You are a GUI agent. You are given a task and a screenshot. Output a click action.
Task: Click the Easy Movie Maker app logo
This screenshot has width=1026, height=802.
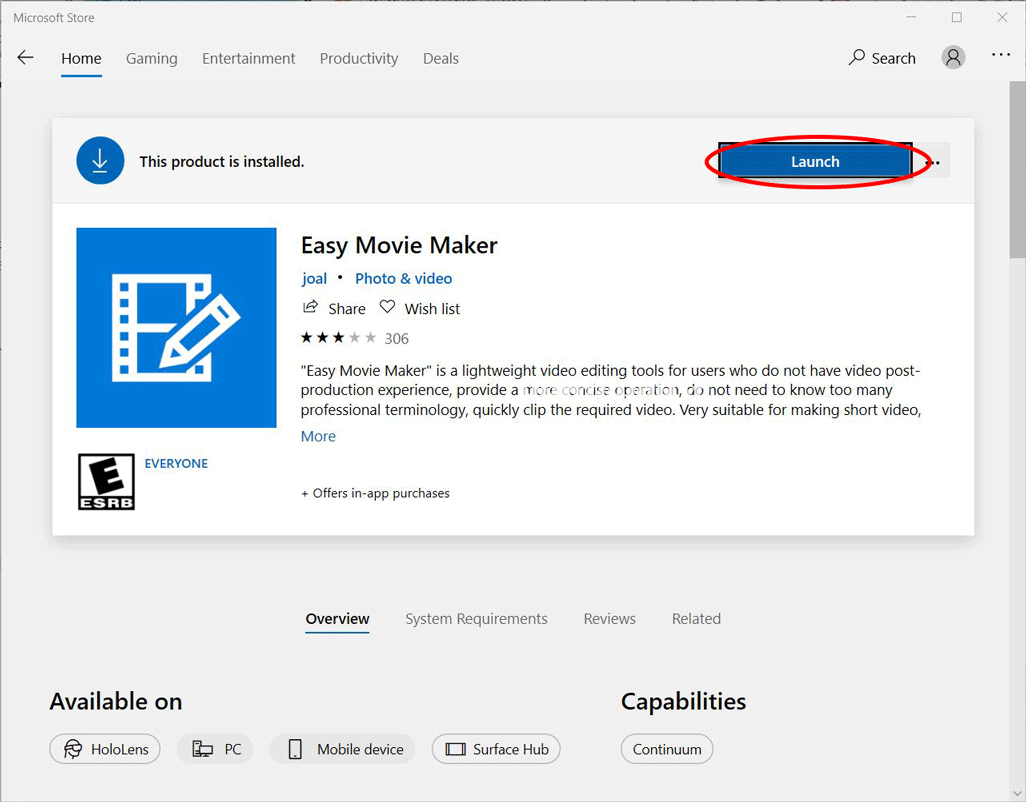[x=176, y=328]
